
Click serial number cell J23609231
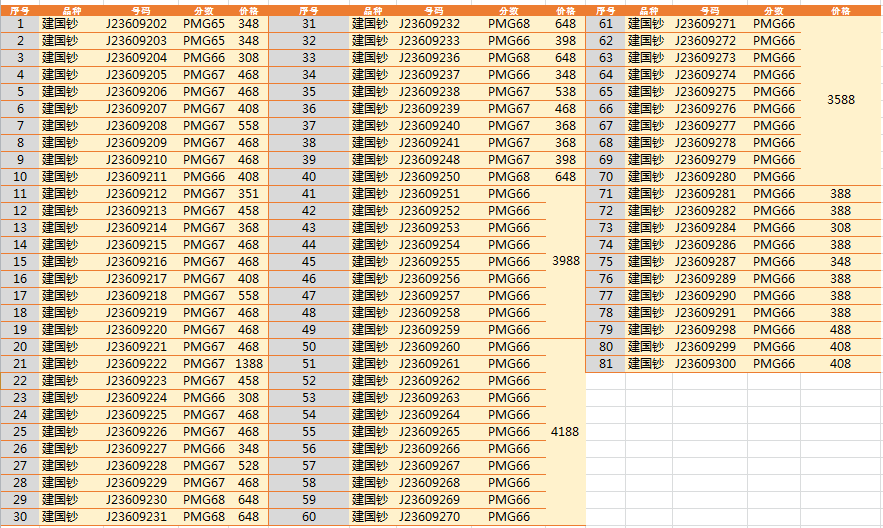[136, 517]
